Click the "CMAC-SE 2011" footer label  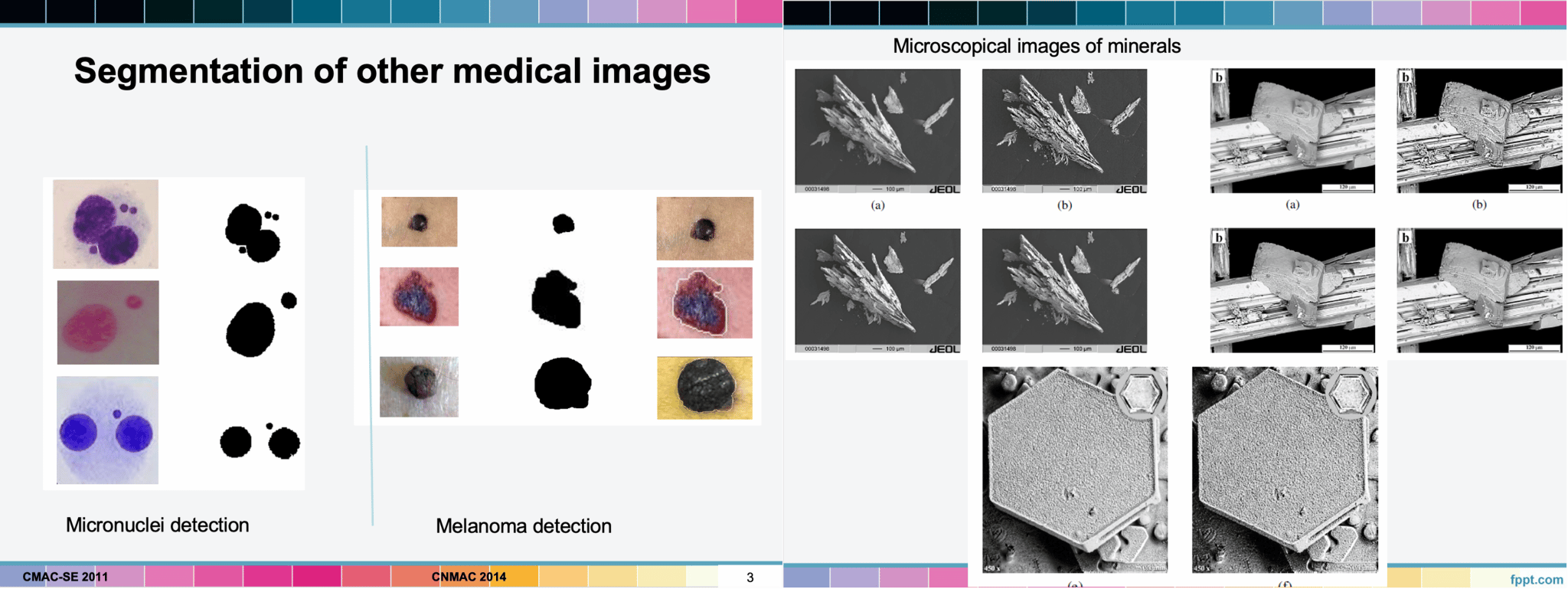65,577
